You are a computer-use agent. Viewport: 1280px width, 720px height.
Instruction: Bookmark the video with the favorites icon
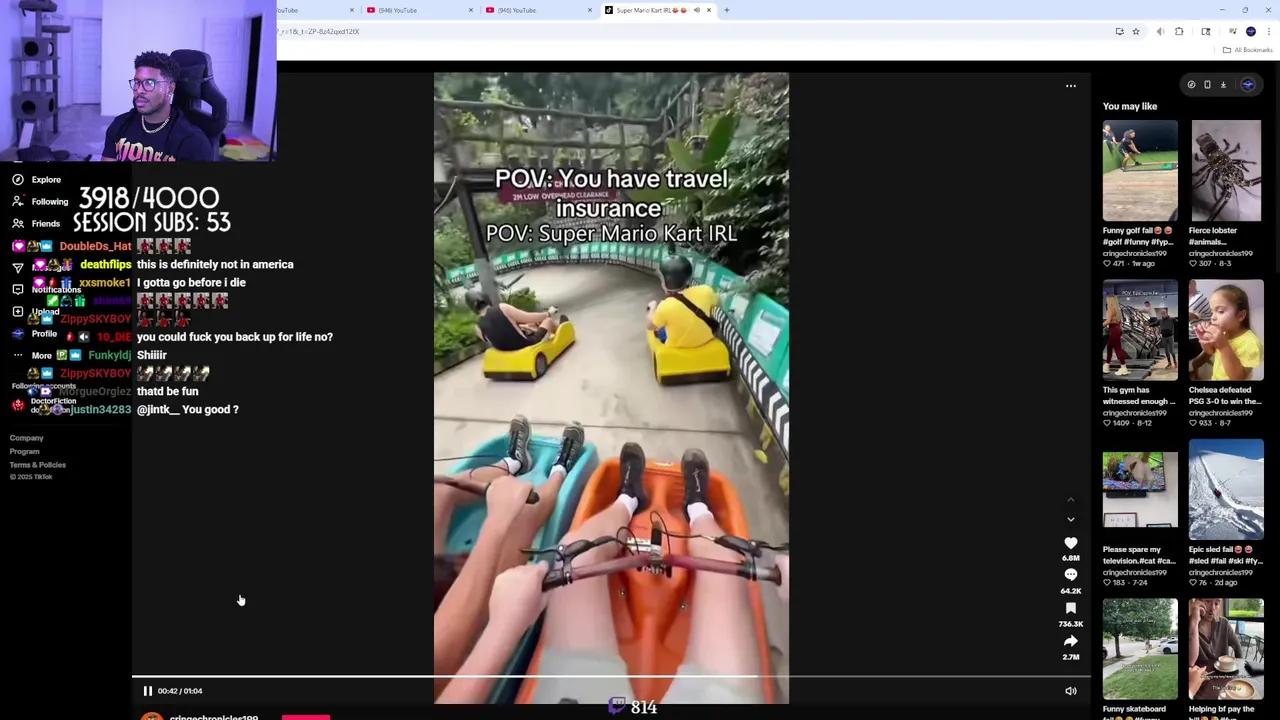[1070, 608]
